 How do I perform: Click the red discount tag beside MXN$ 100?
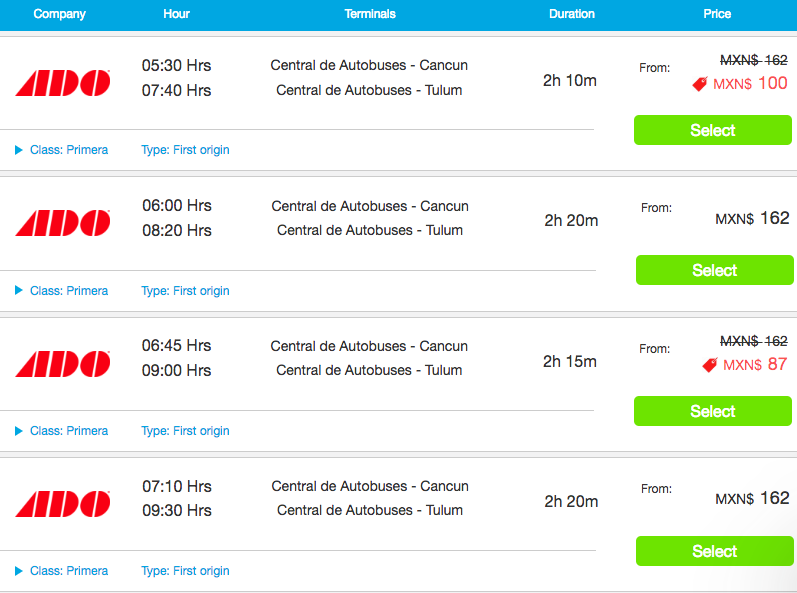point(700,84)
